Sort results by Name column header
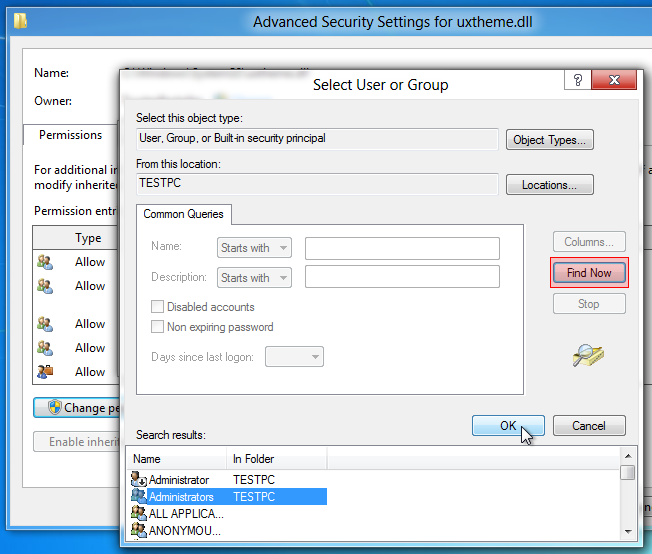The width and height of the screenshot is (652, 554). [176, 459]
